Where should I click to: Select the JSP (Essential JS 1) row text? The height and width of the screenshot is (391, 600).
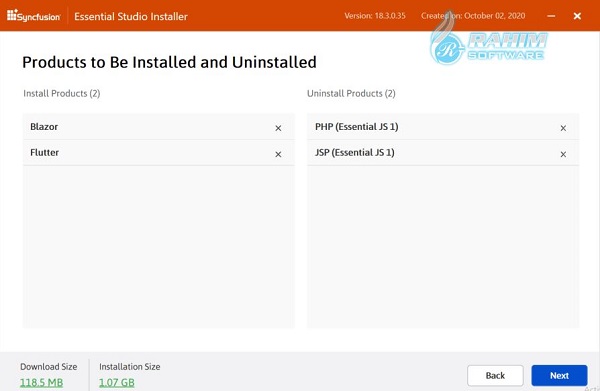(x=355, y=152)
